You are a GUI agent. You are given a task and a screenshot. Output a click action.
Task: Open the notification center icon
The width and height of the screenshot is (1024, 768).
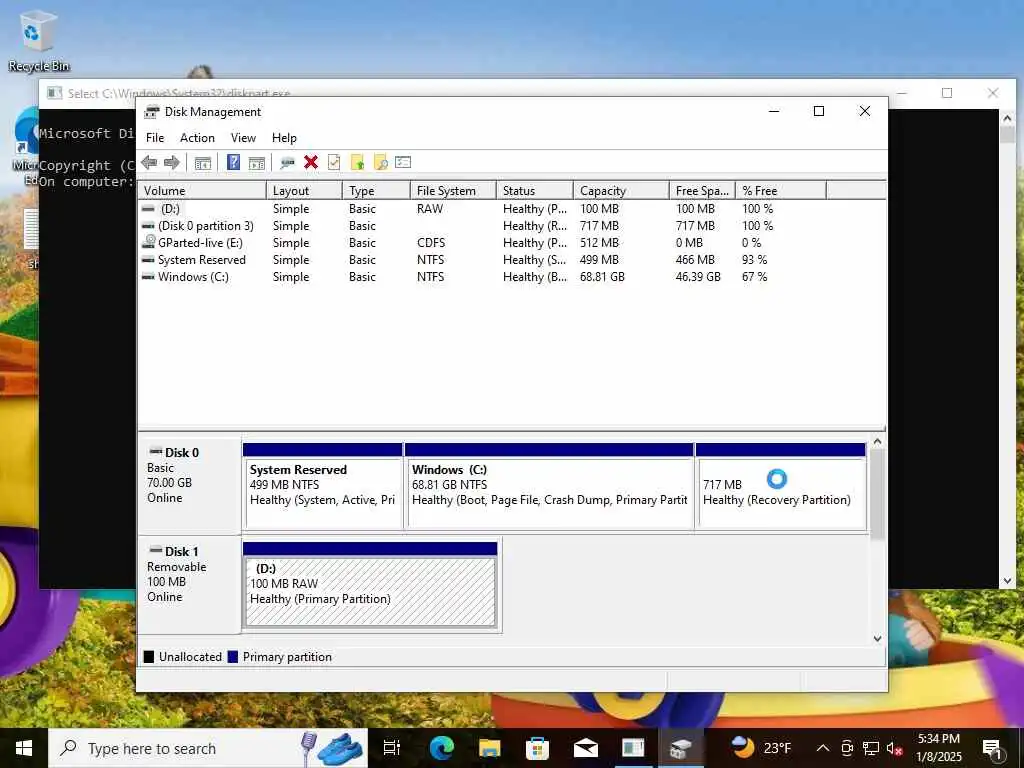pos(993,748)
